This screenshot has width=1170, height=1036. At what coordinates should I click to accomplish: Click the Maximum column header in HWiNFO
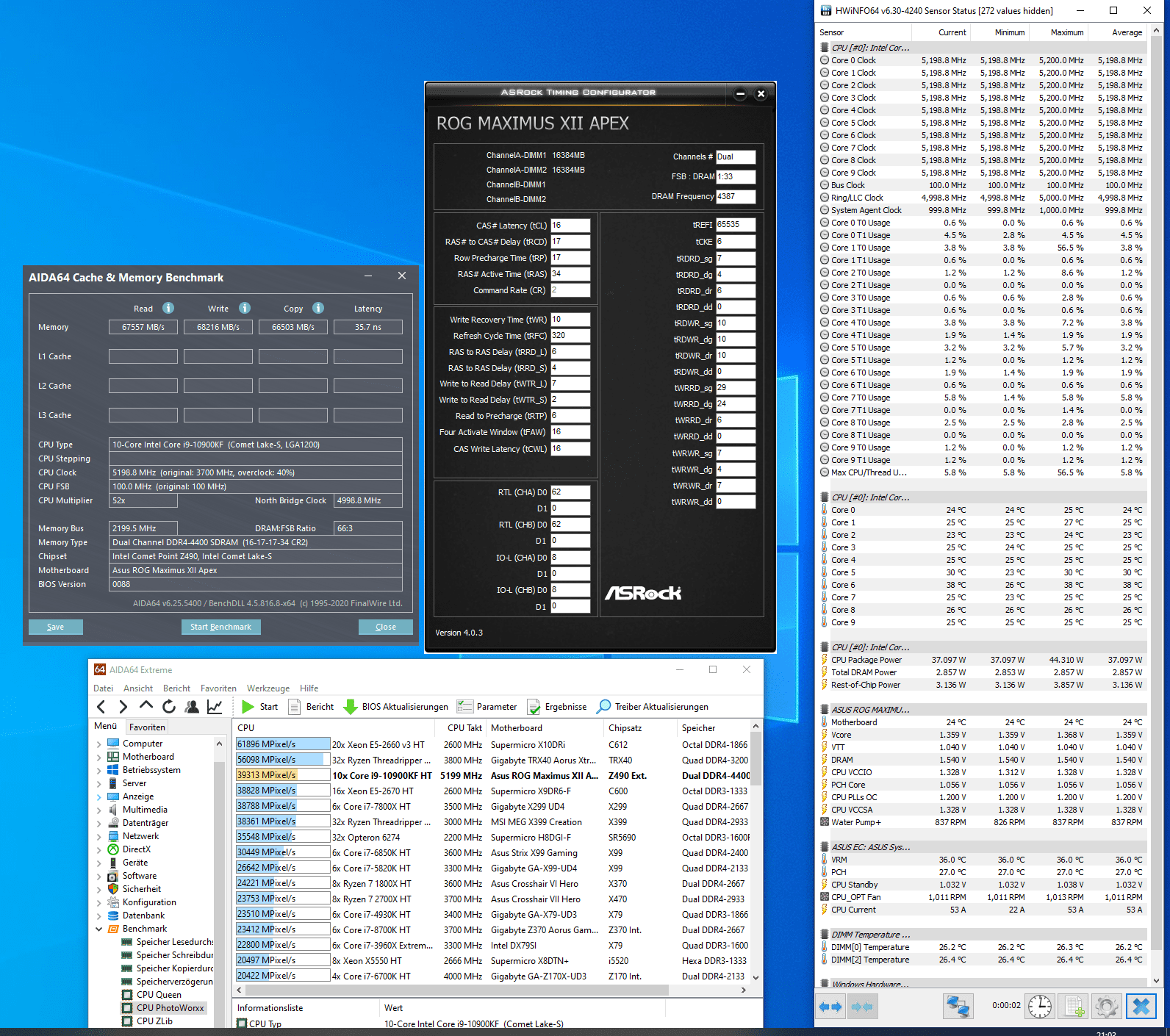click(x=1058, y=32)
